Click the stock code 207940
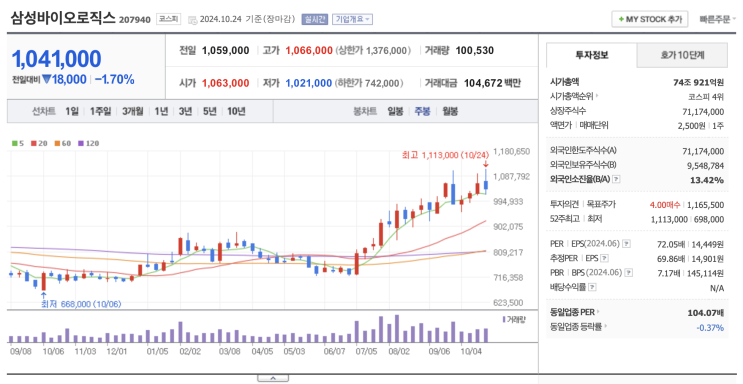This screenshot has height=384, width=743. 135,20
